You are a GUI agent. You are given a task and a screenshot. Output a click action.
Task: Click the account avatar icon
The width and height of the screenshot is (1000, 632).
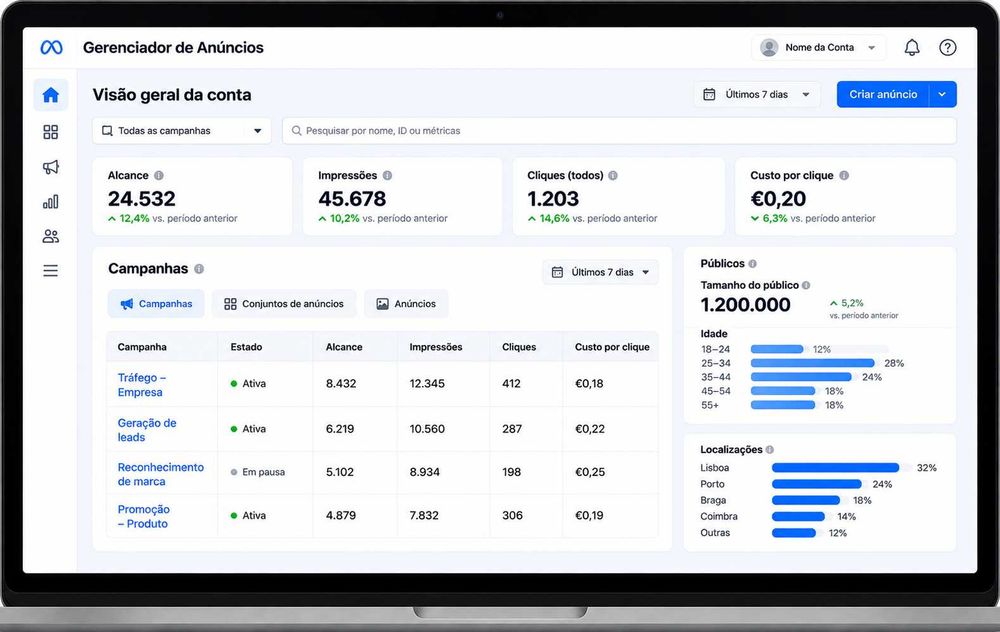769,47
